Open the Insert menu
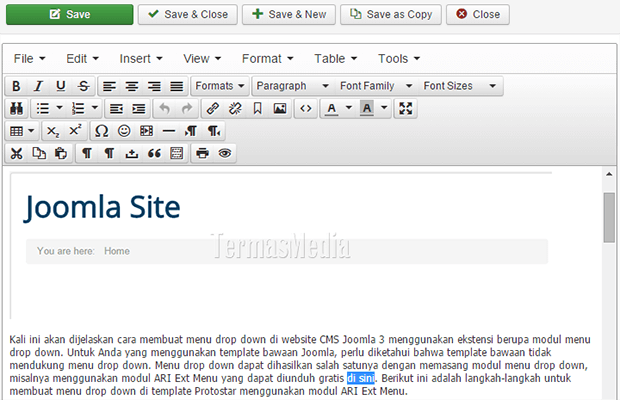This screenshot has width=620, height=400. [x=141, y=59]
